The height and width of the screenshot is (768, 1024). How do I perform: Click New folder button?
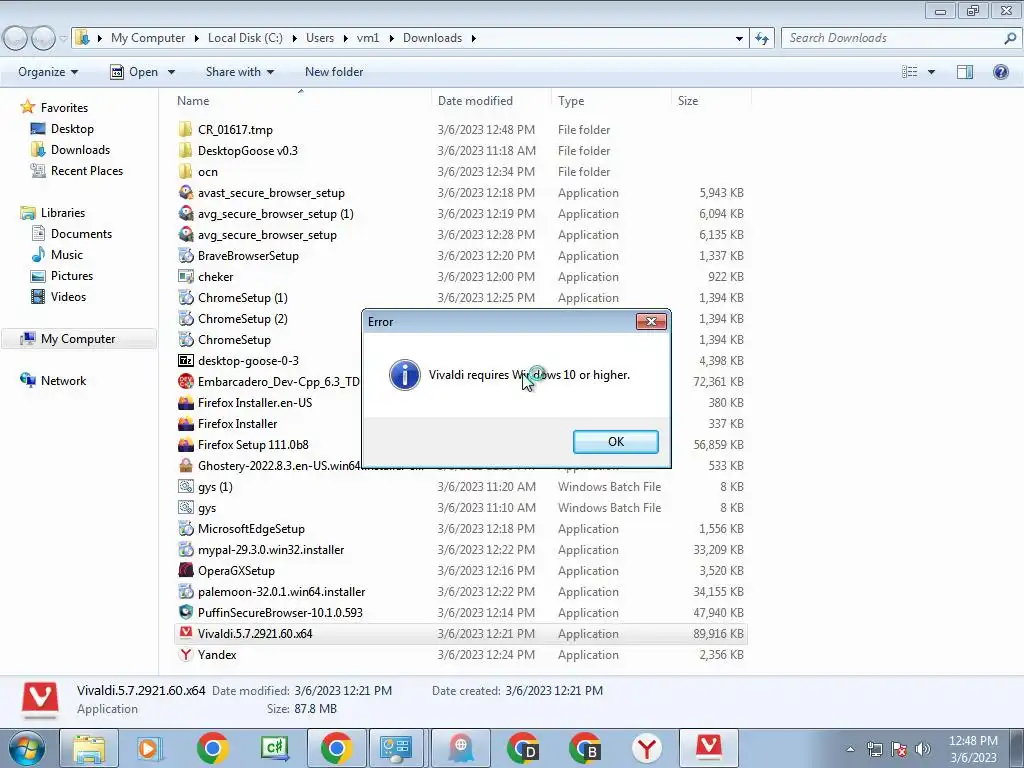pos(334,72)
